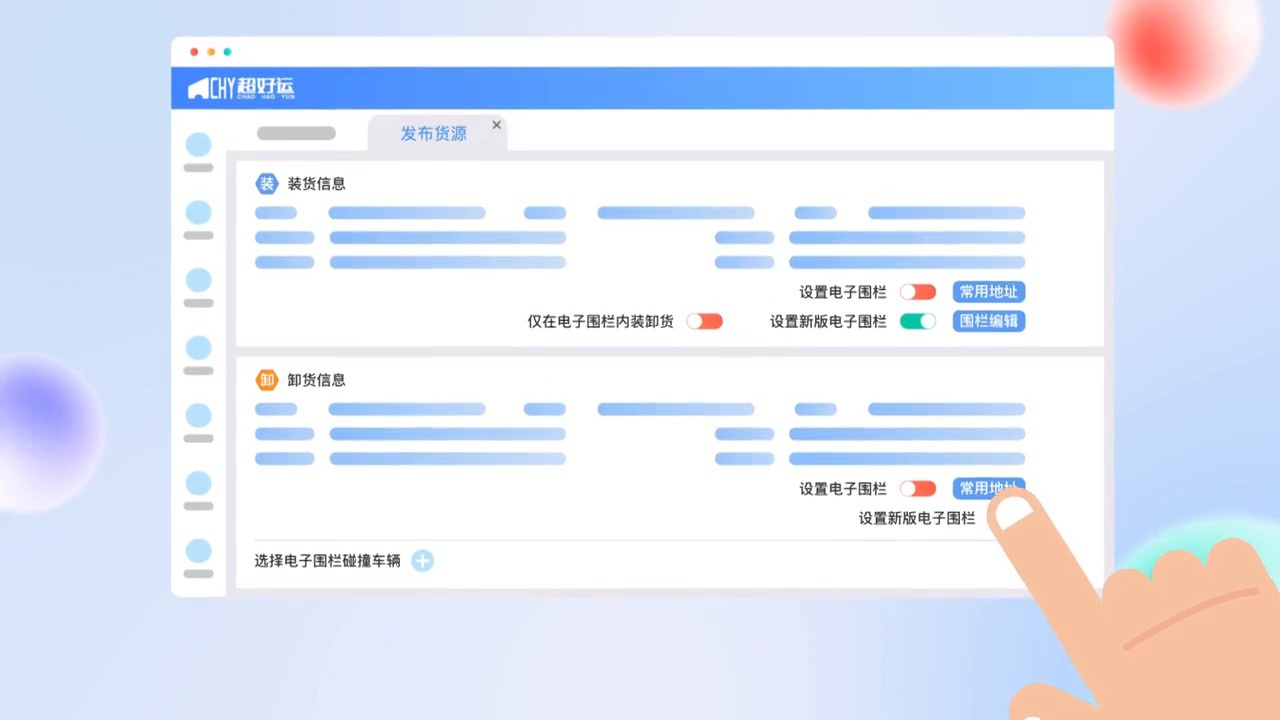Screen dimensions: 1280x720
Task: Enable 设置电子围栏 switch in 装货信息
Action: pos(917,292)
